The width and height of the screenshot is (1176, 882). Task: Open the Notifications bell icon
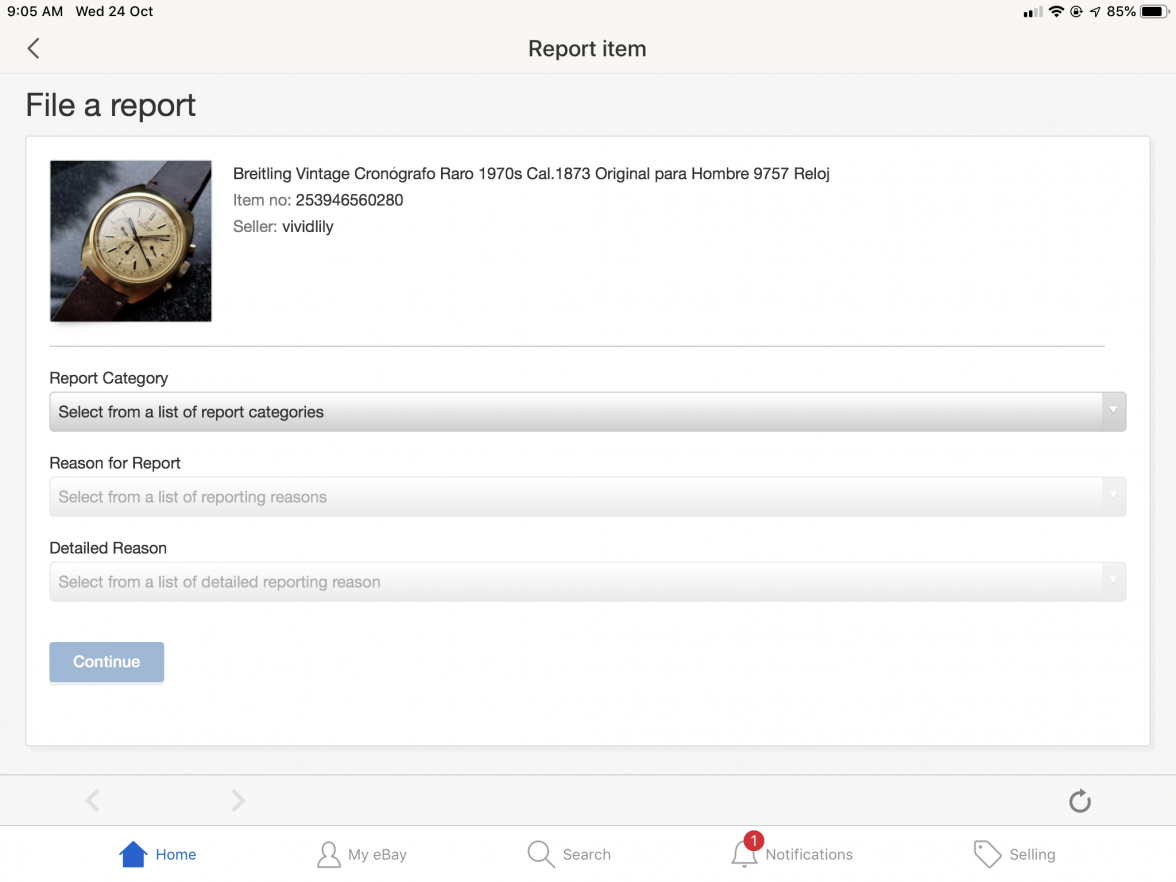click(x=744, y=854)
